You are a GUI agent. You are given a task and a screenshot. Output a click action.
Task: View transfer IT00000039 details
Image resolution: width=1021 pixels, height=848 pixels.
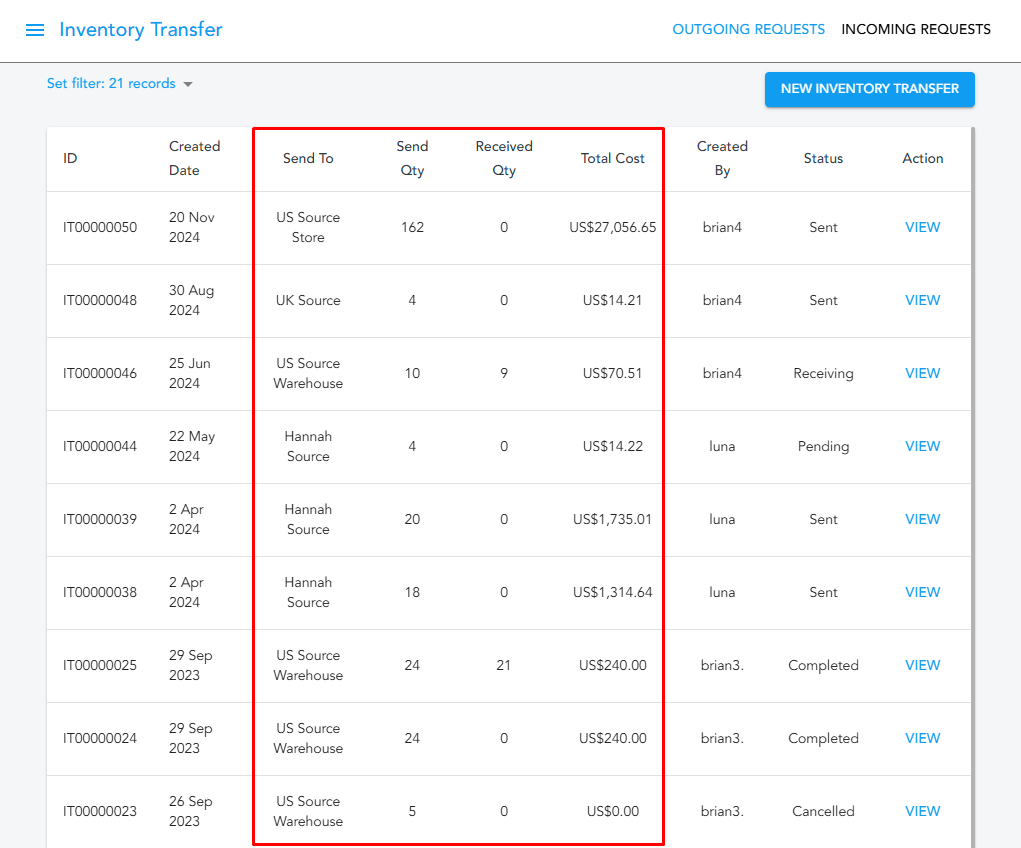click(x=922, y=519)
